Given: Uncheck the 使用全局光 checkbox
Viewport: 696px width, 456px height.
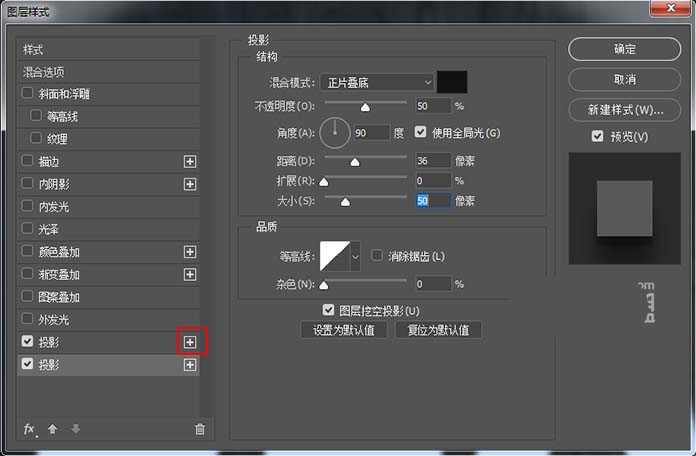Looking at the screenshot, I should click(420, 132).
